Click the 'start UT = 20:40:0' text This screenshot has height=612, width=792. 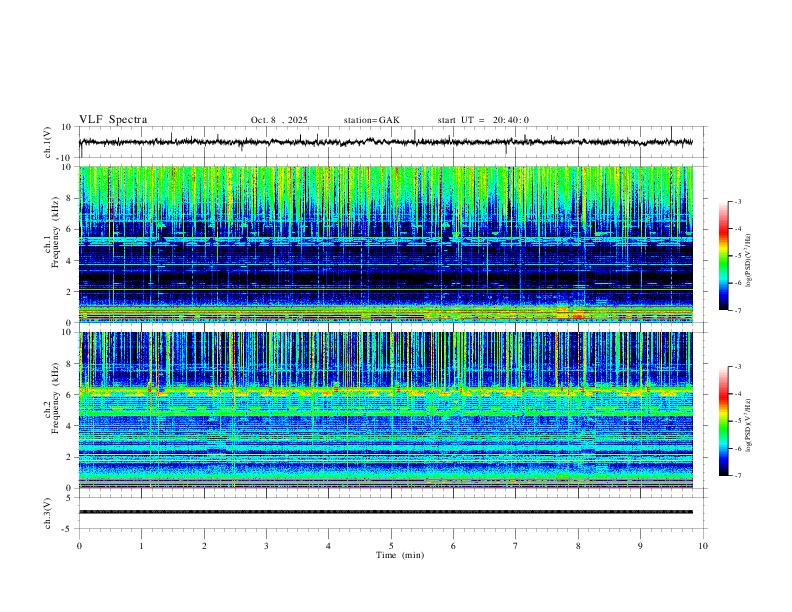[483, 120]
